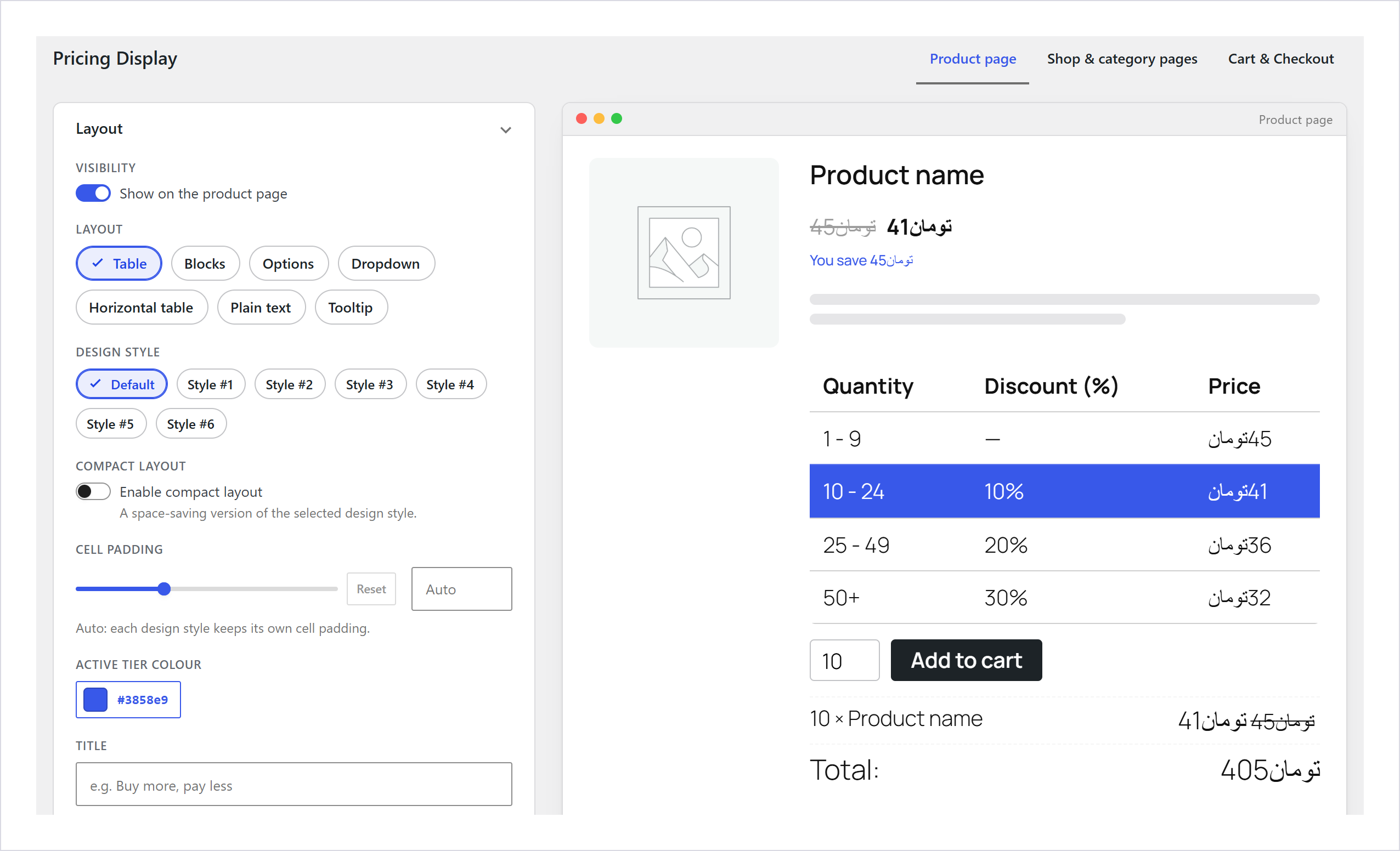Select the Default design style

122,384
